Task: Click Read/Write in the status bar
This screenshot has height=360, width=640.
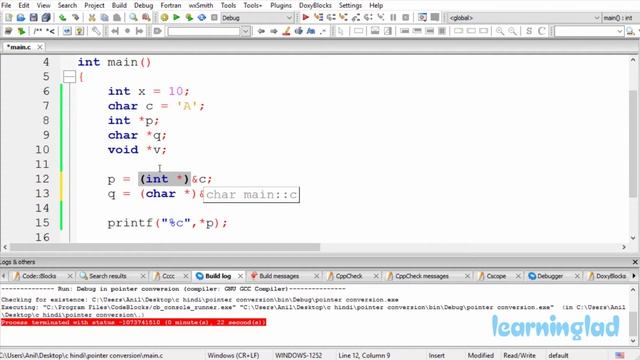Action: (519, 356)
